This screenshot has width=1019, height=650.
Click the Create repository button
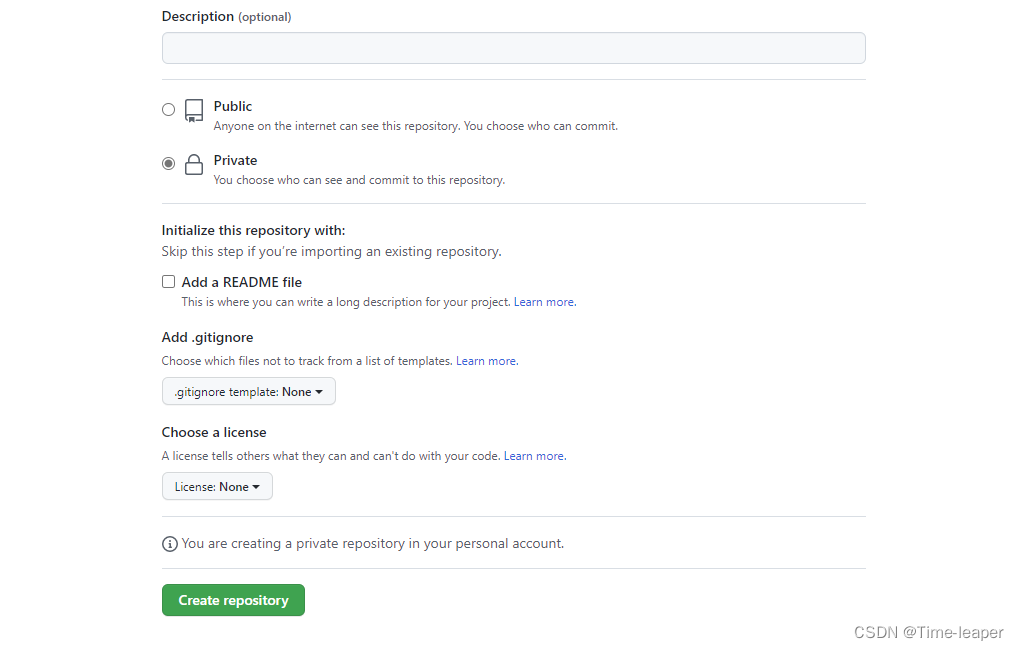(233, 600)
